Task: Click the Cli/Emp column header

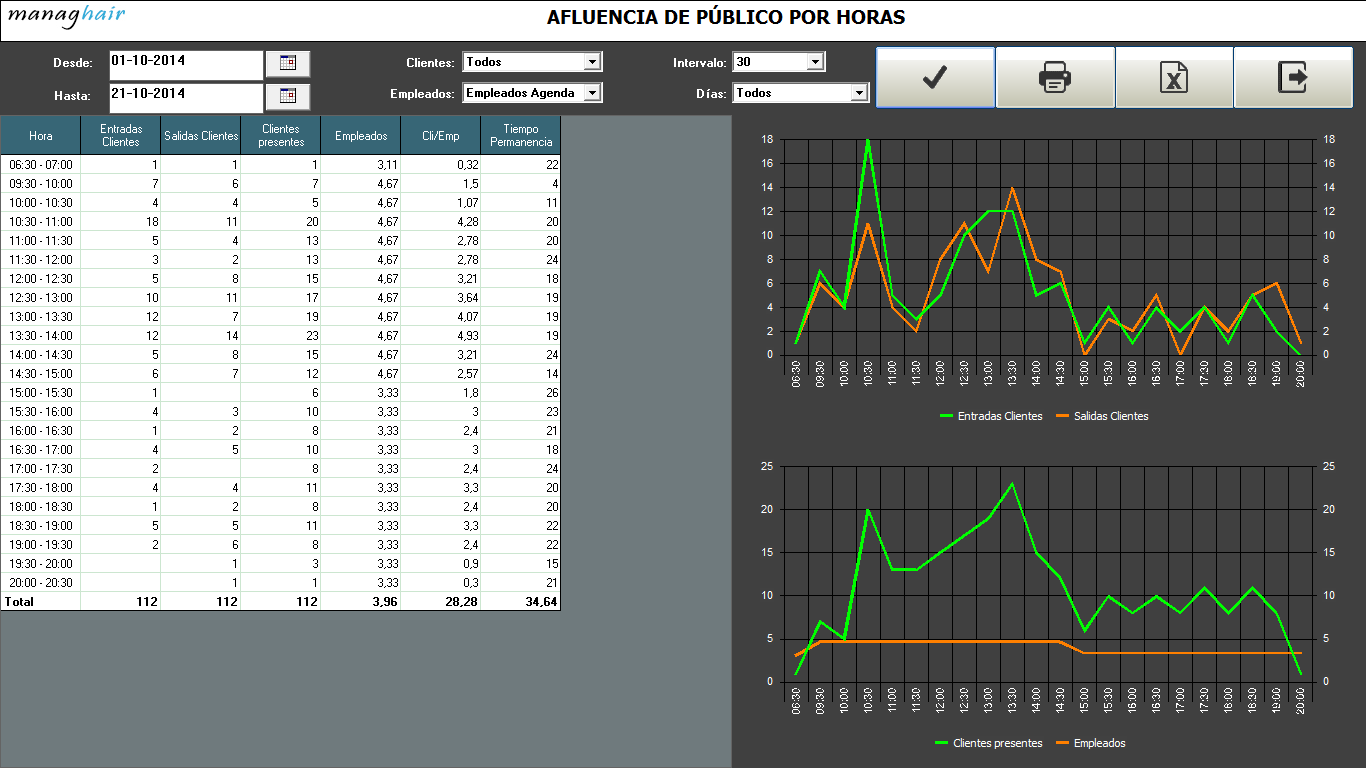Action: (x=441, y=136)
